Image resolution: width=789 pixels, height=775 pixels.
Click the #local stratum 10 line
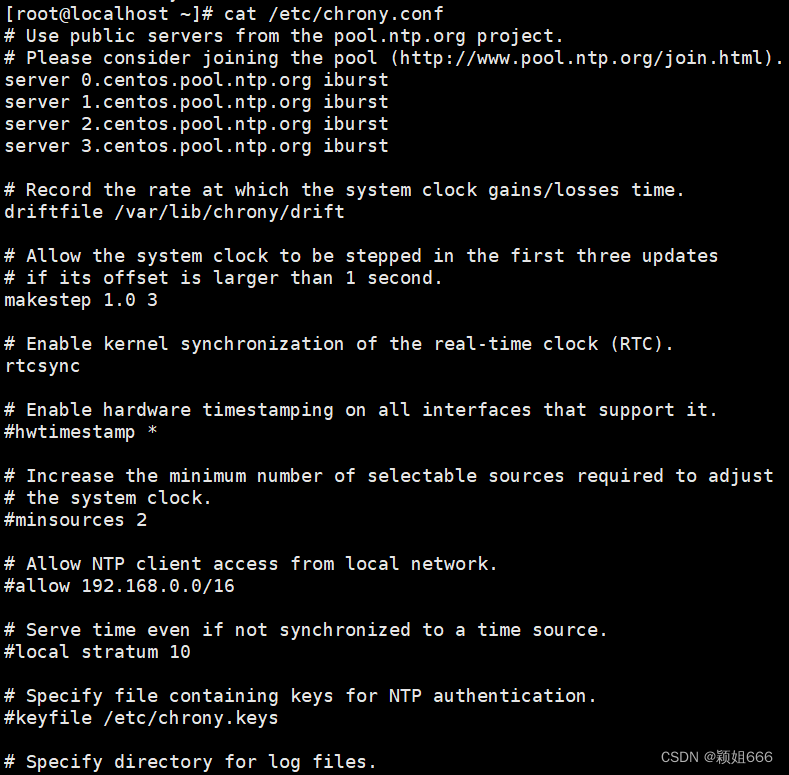97,652
